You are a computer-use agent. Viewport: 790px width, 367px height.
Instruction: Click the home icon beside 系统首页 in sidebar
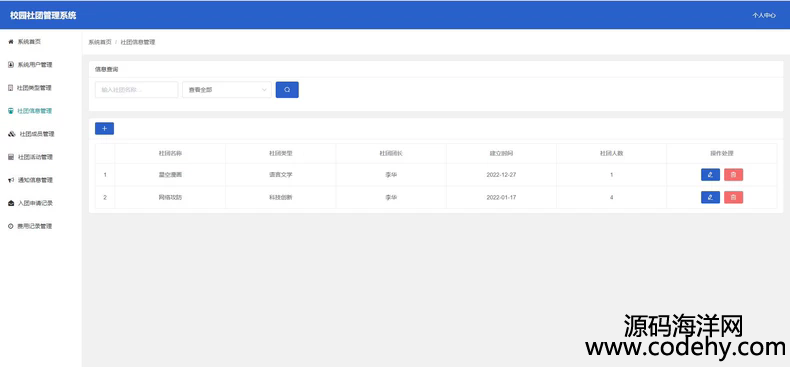coord(11,42)
